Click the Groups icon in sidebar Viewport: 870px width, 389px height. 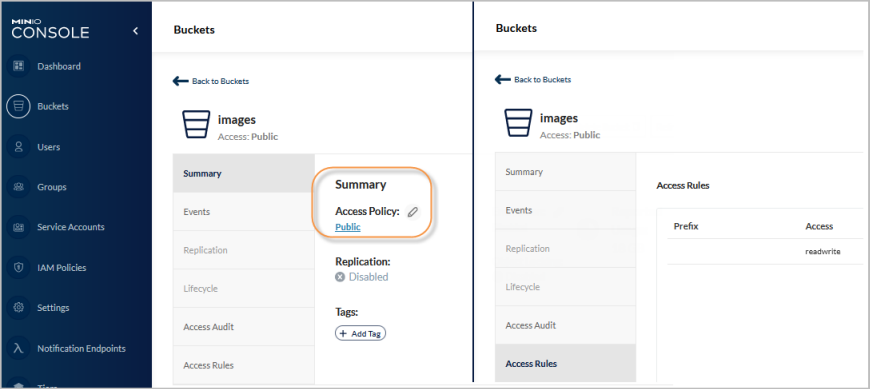18,187
